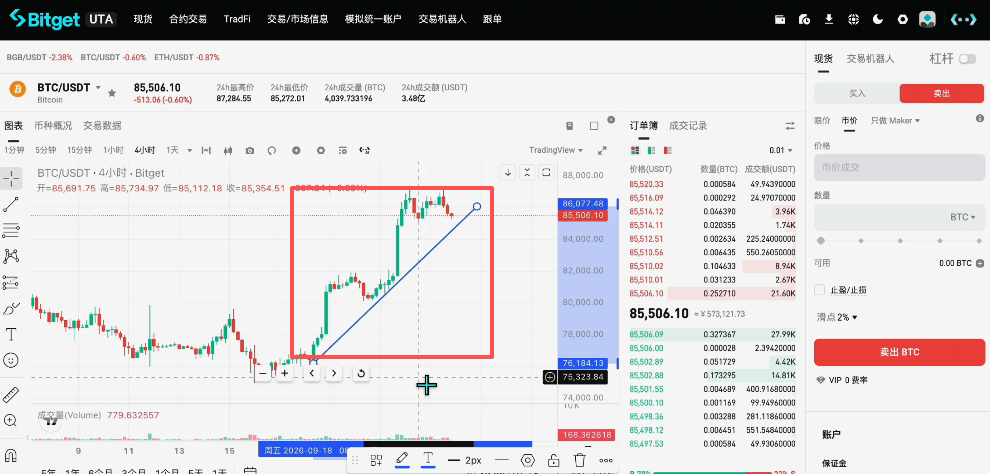
Task: Toggle the magnet snap mode icon
Action: (11, 455)
